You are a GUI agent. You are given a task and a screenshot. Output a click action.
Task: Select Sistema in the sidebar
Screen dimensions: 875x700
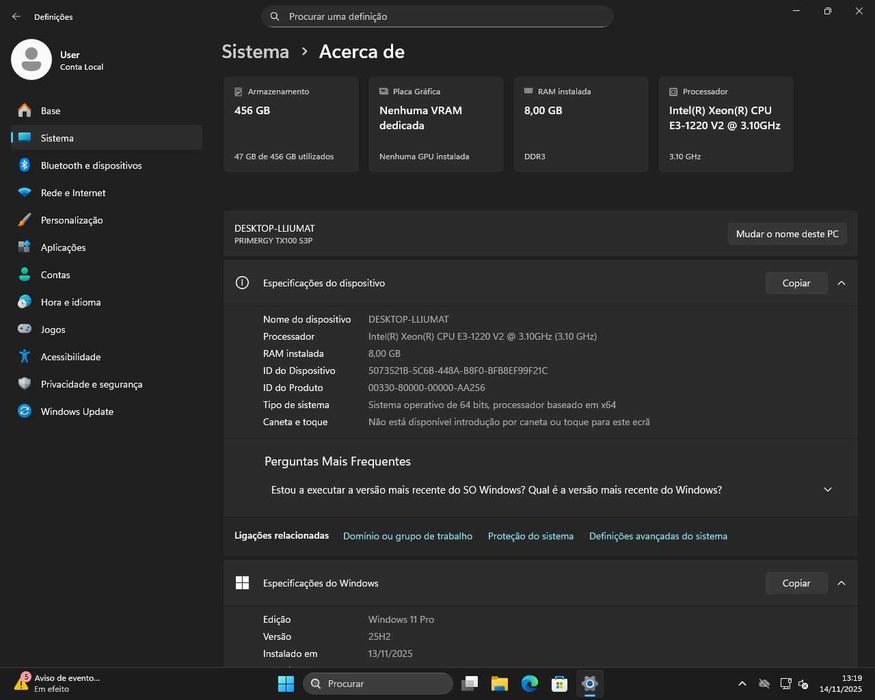107,138
